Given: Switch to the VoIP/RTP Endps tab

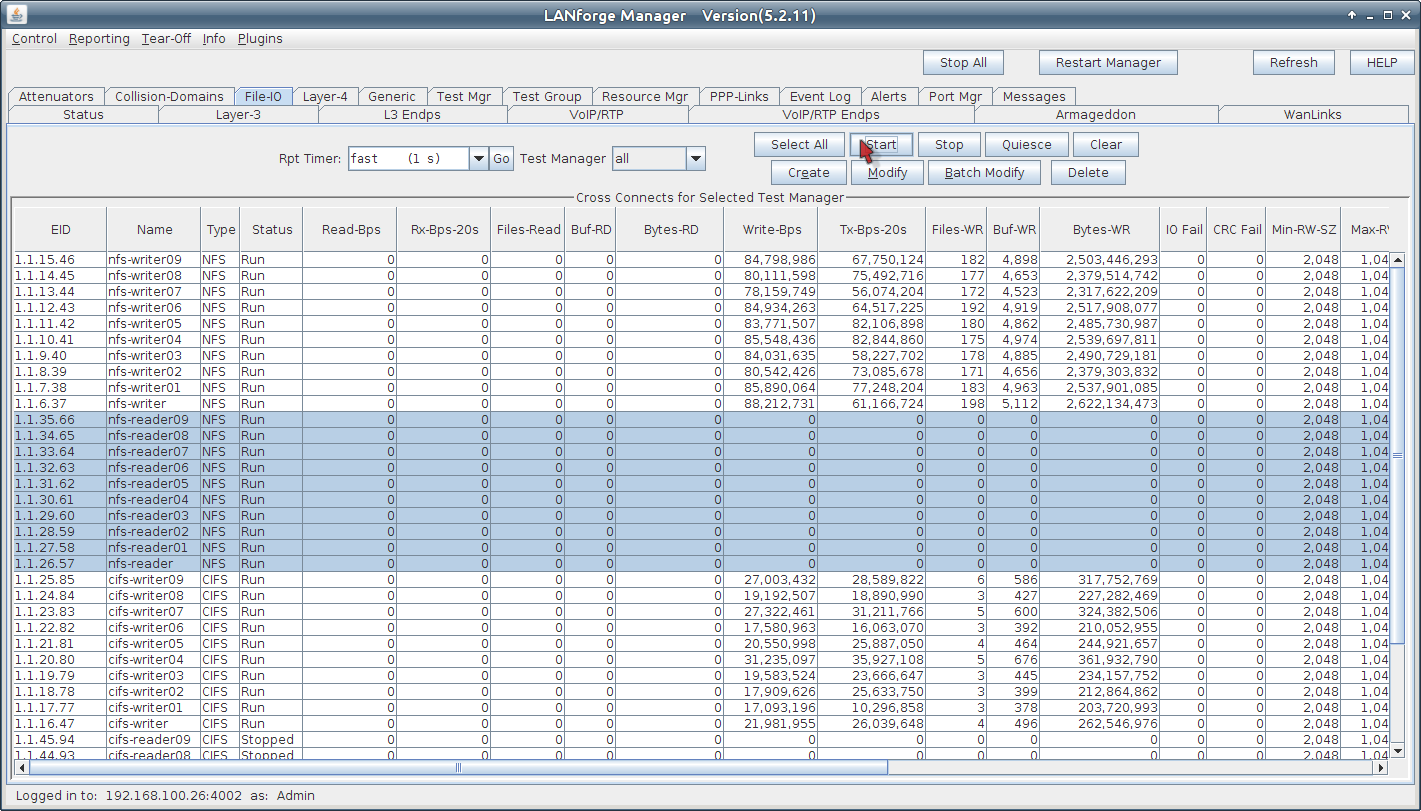Looking at the screenshot, I should tap(831, 114).
